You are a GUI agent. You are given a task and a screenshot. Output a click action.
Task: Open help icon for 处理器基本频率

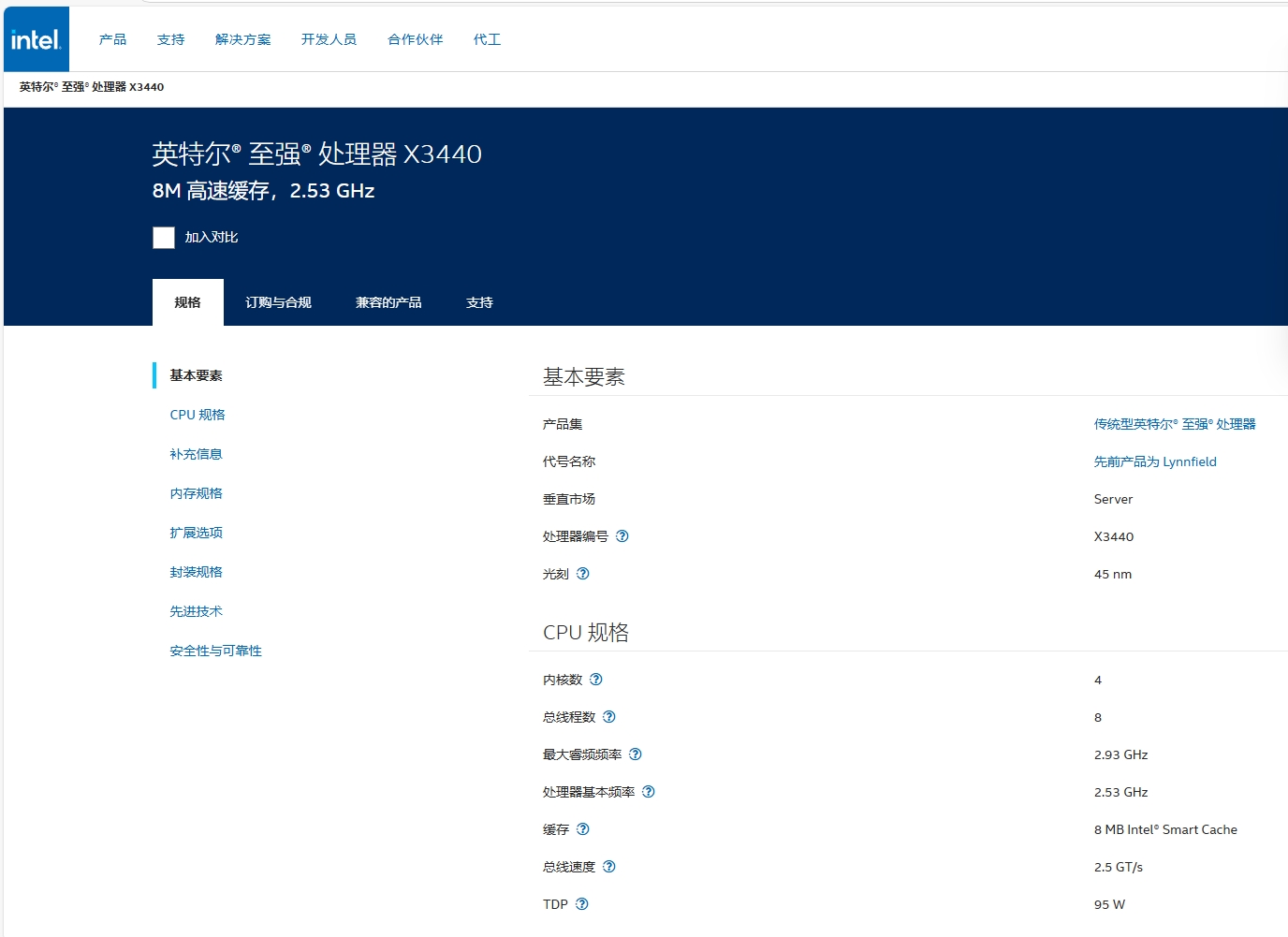(x=649, y=792)
